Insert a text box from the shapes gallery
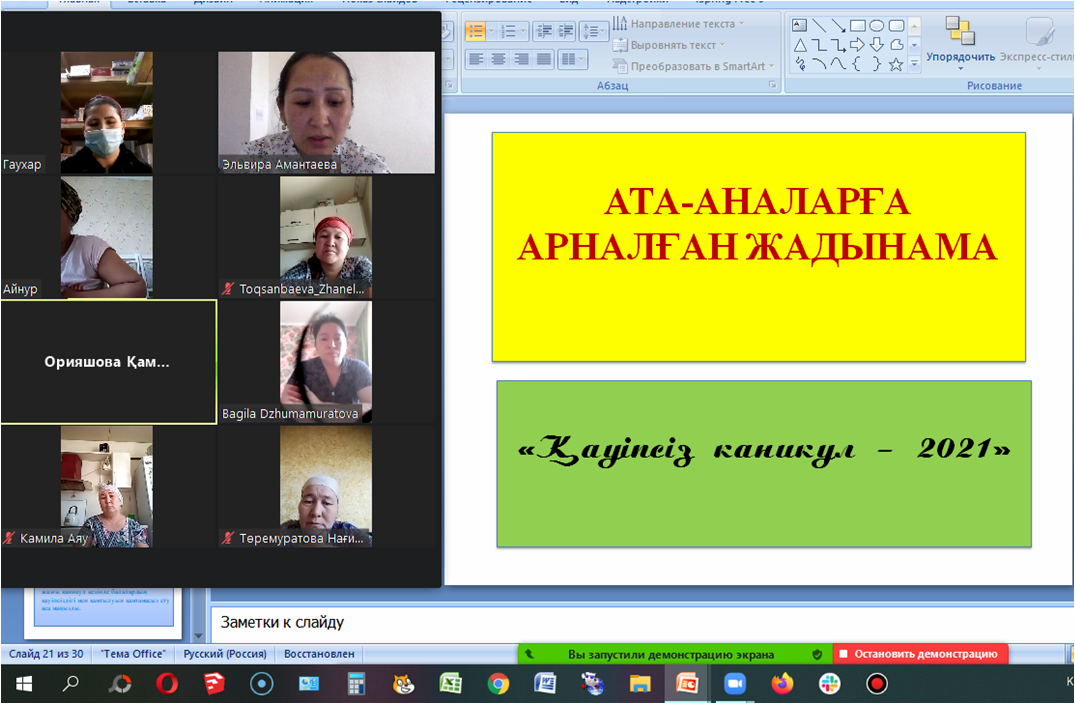This screenshot has height=704, width=1075. (x=800, y=26)
